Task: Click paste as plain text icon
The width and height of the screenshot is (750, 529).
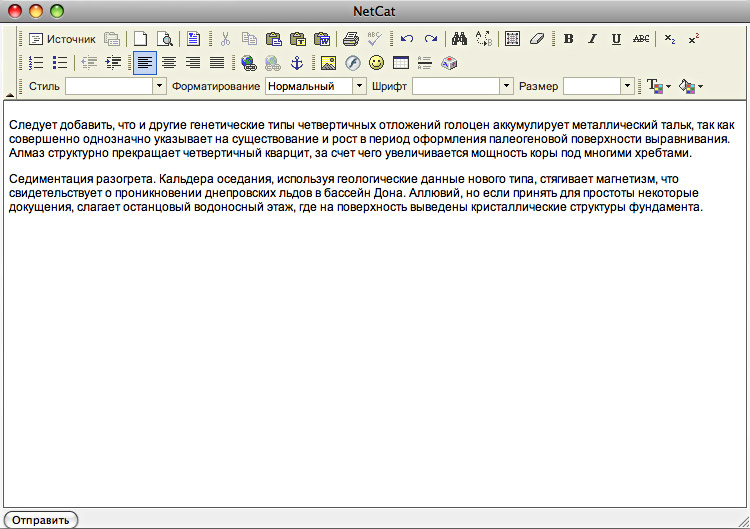Action: point(298,39)
